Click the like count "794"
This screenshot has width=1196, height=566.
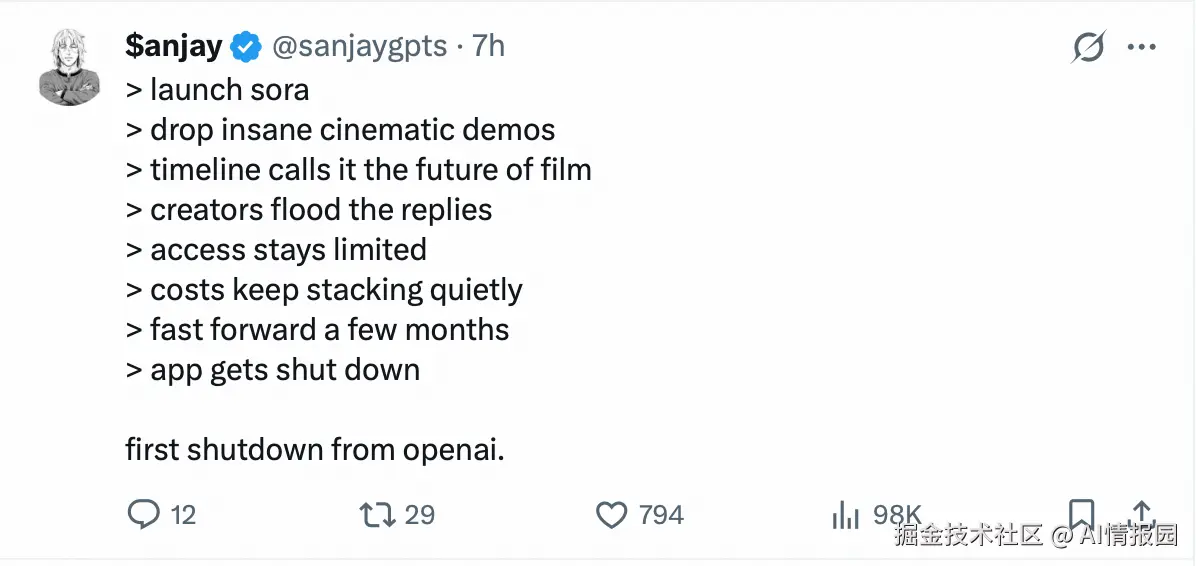661,516
